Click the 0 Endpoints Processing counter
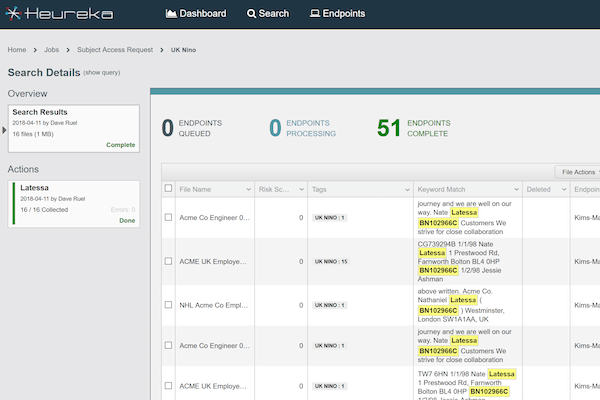 [302, 128]
